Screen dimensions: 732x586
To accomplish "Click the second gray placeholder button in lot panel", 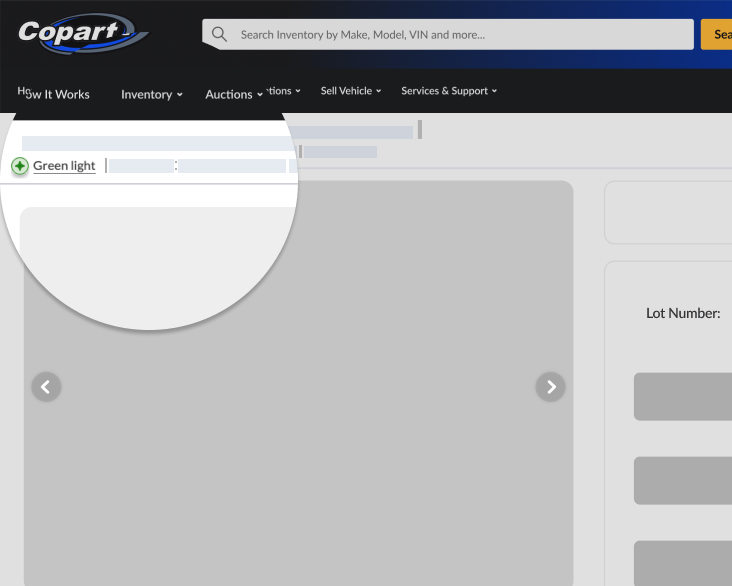I will (684, 480).
